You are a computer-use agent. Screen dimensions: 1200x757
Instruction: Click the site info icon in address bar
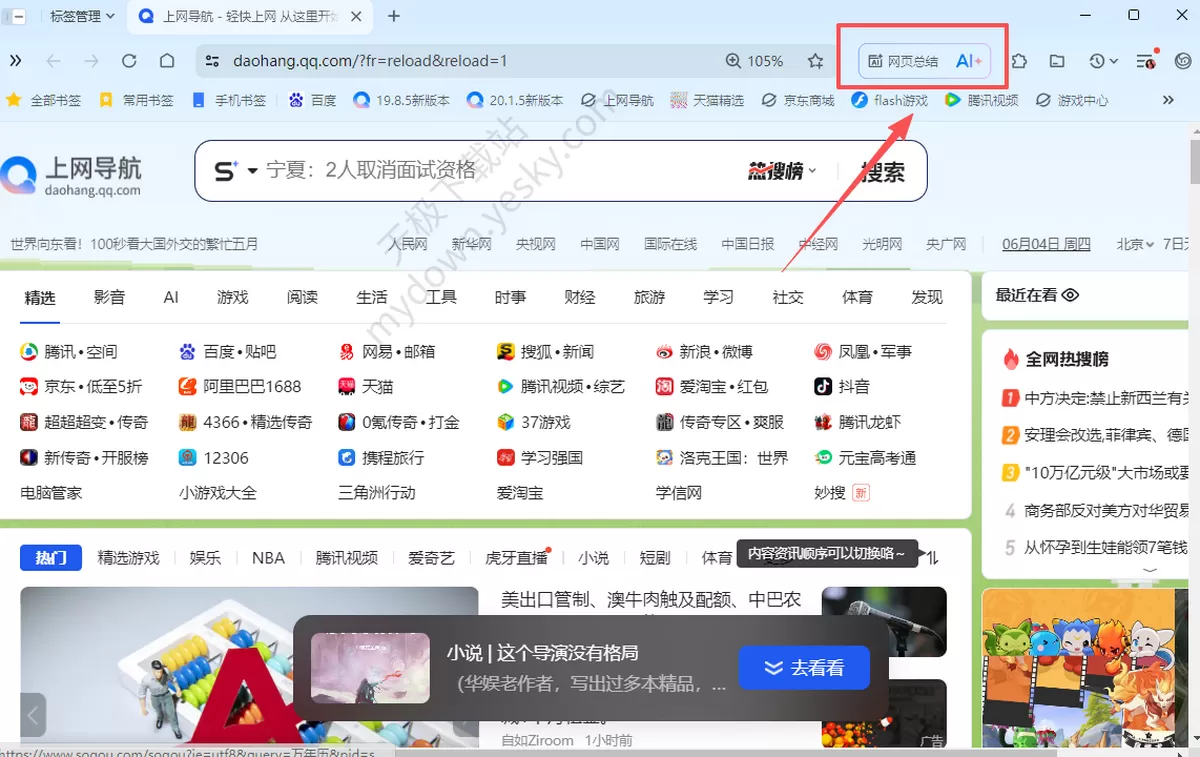click(x=212, y=61)
